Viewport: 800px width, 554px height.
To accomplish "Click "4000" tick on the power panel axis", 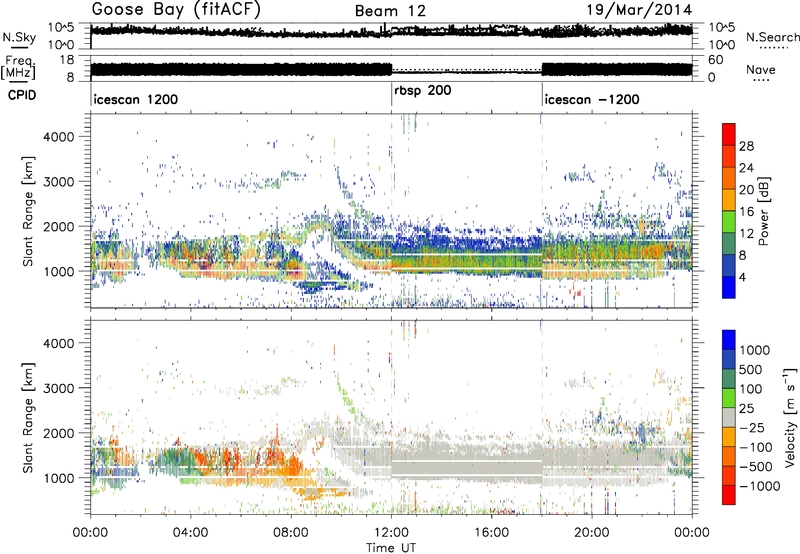I will pos(58,137).
